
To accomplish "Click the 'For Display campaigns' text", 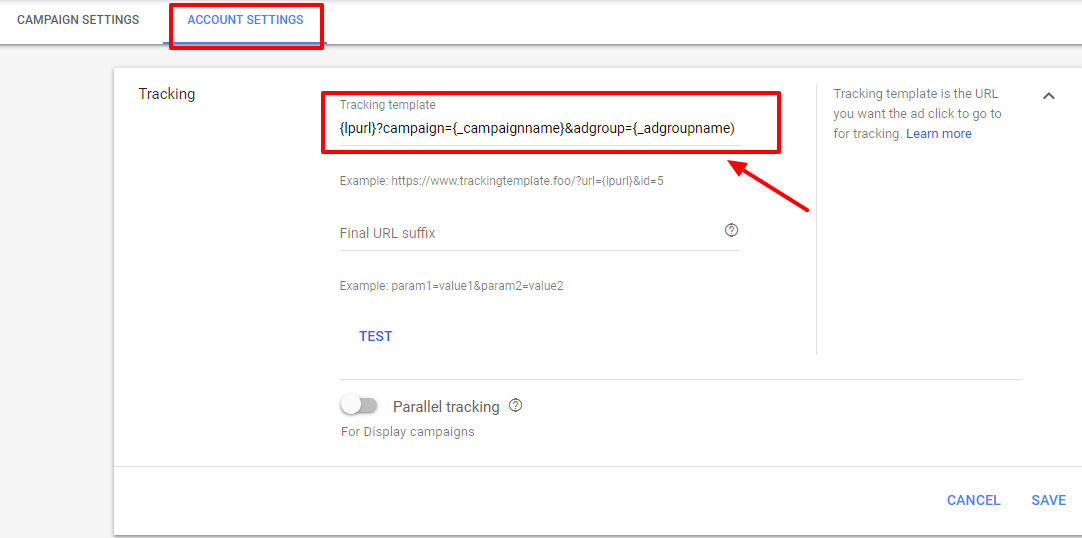I will click(408, 432).
